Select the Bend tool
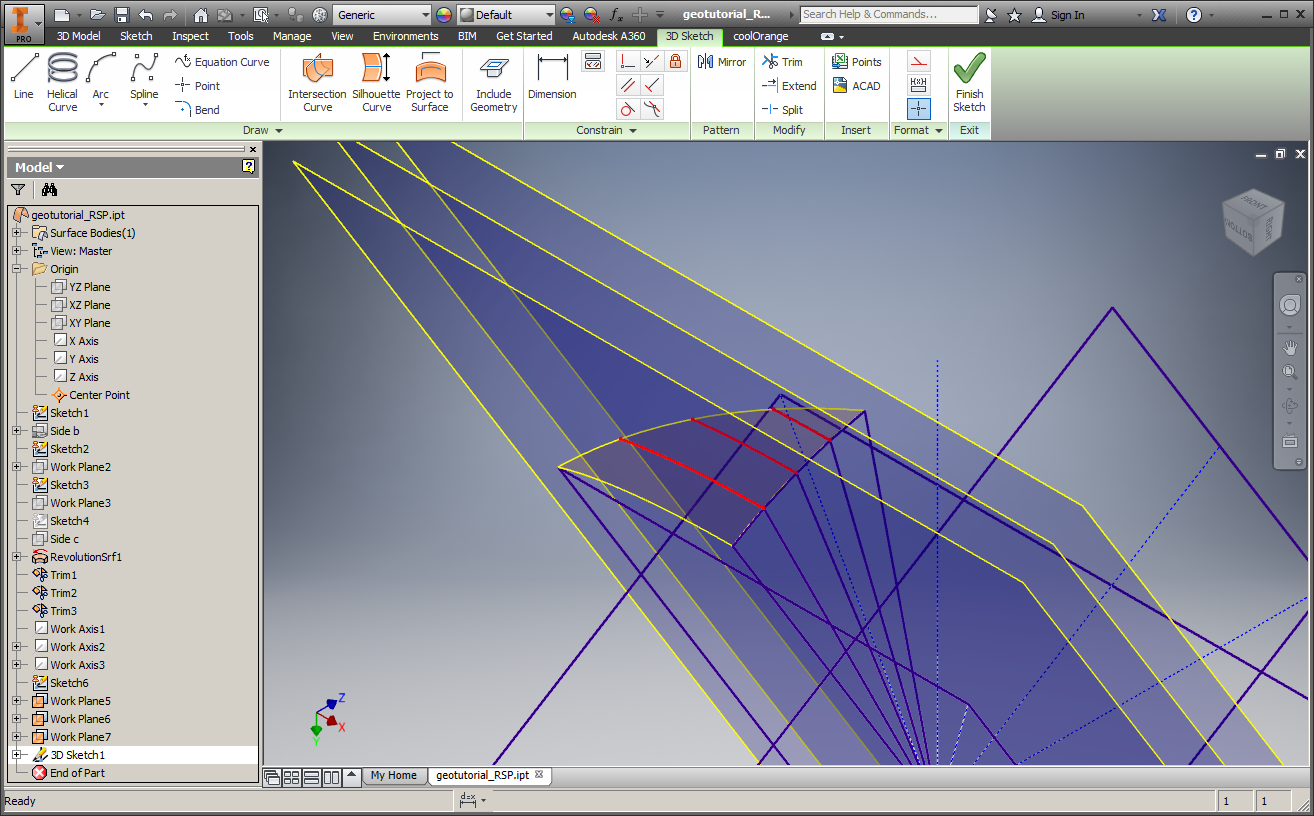This screenshot has height=816, width=1314. click(198, 110)
